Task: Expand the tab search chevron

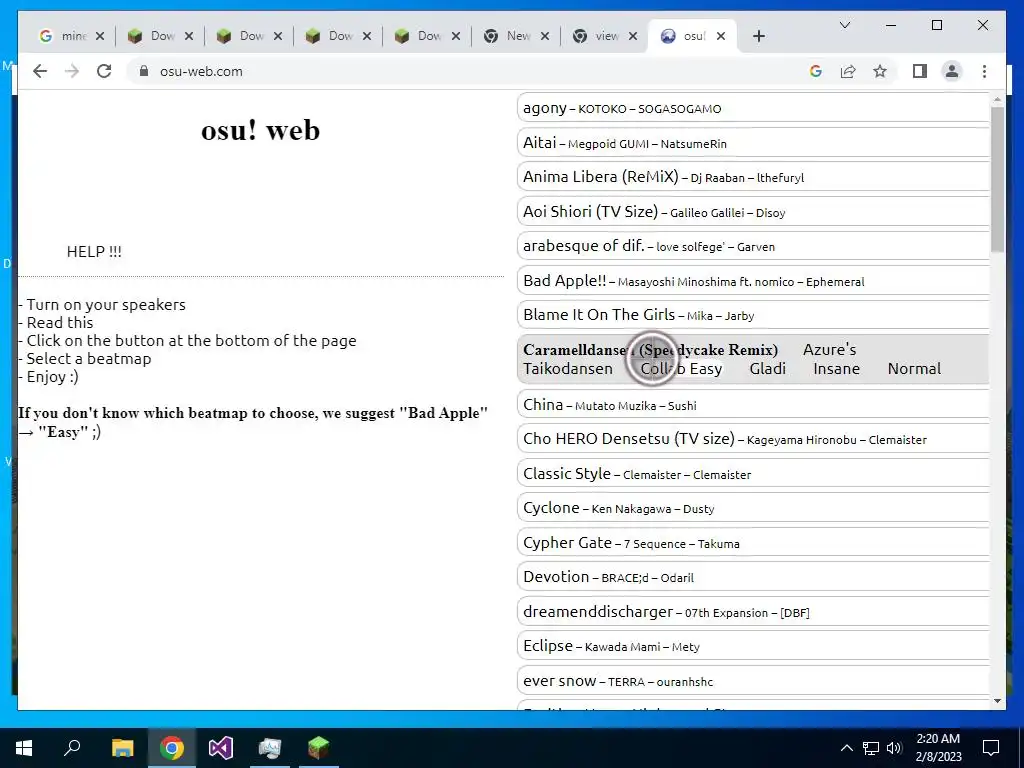Action: (844, 25)
